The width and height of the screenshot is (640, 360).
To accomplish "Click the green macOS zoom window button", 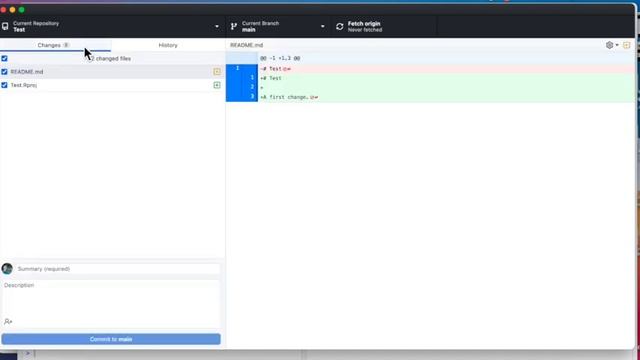I will coord(22,9).
